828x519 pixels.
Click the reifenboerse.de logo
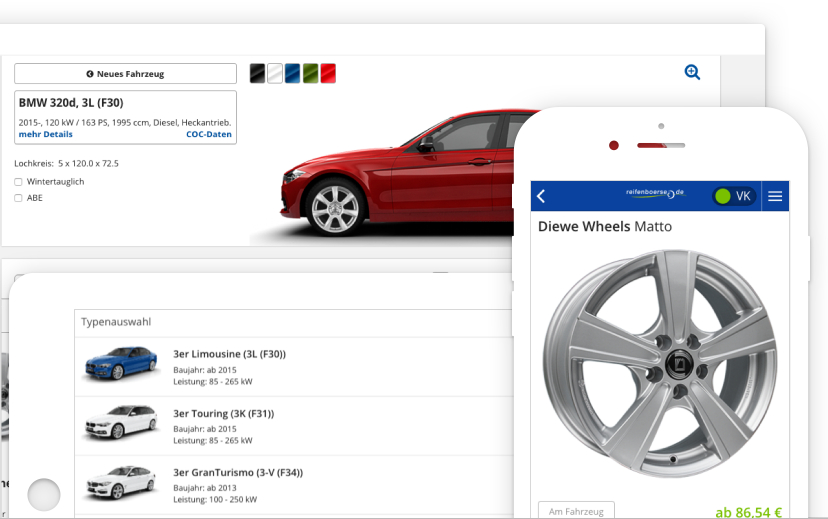pyautogui.click(x=655, y=193)
